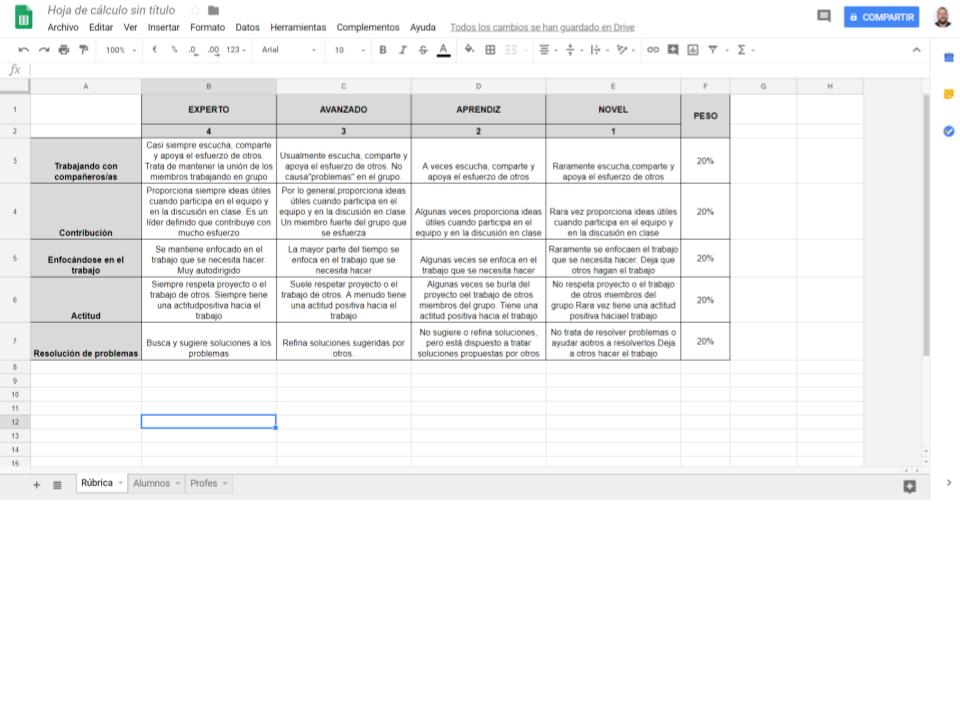This screenshot has width=960, height=720.
Task: Open the fill color picker
Action: point(469,50)
